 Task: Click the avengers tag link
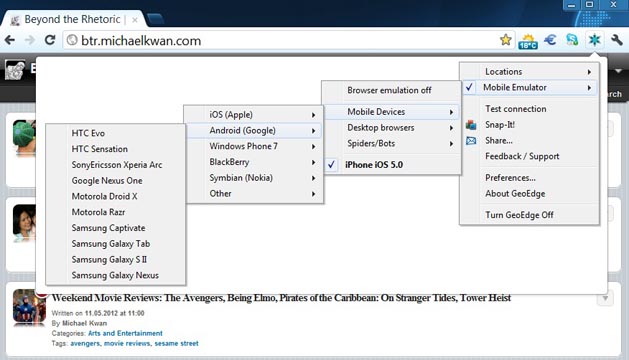85,344
